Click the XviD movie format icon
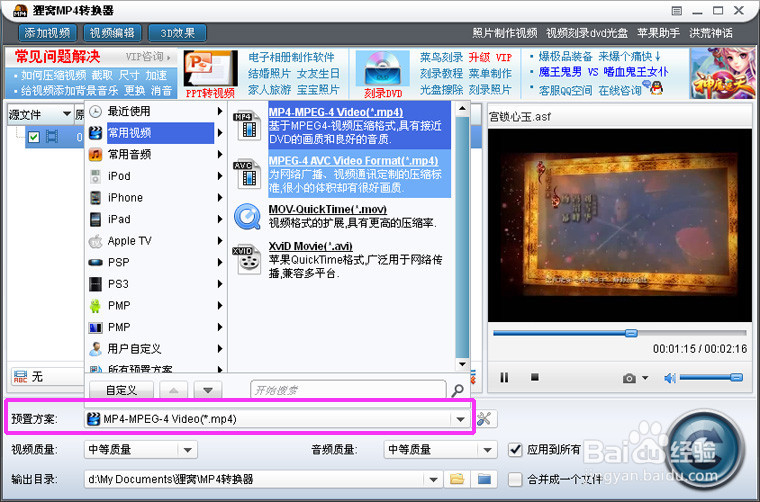 pos(247,260)
